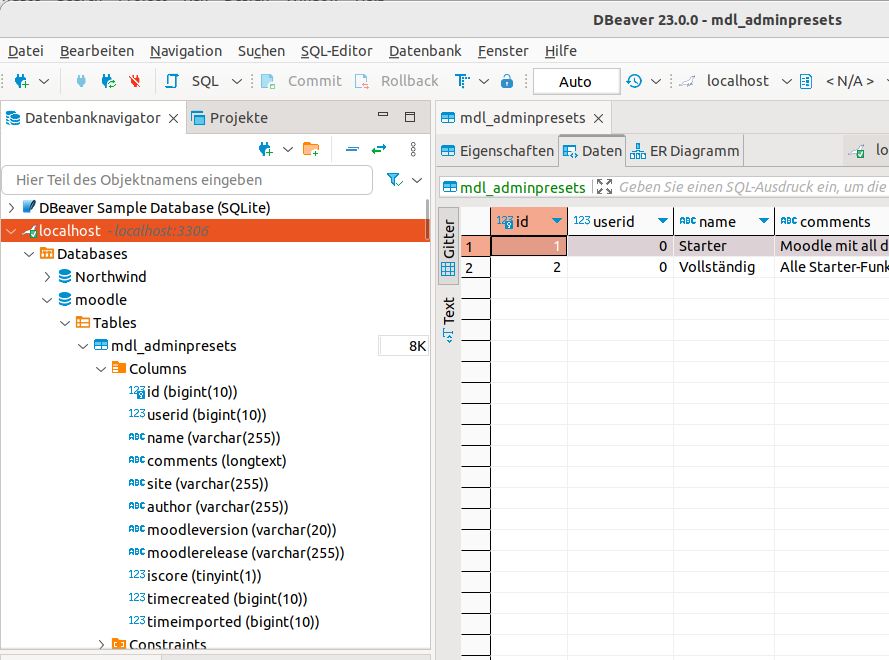Click the Auto commit mode field

pyautogui.click(x=575, y=82)
